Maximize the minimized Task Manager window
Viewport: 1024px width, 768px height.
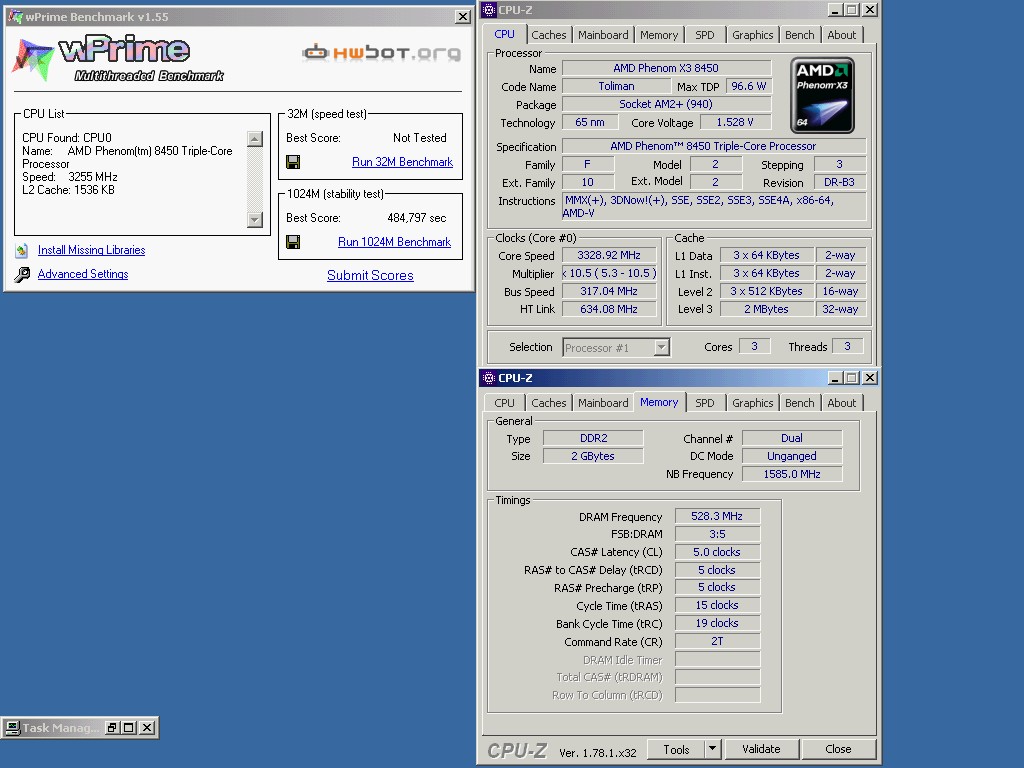click(129, 728)
